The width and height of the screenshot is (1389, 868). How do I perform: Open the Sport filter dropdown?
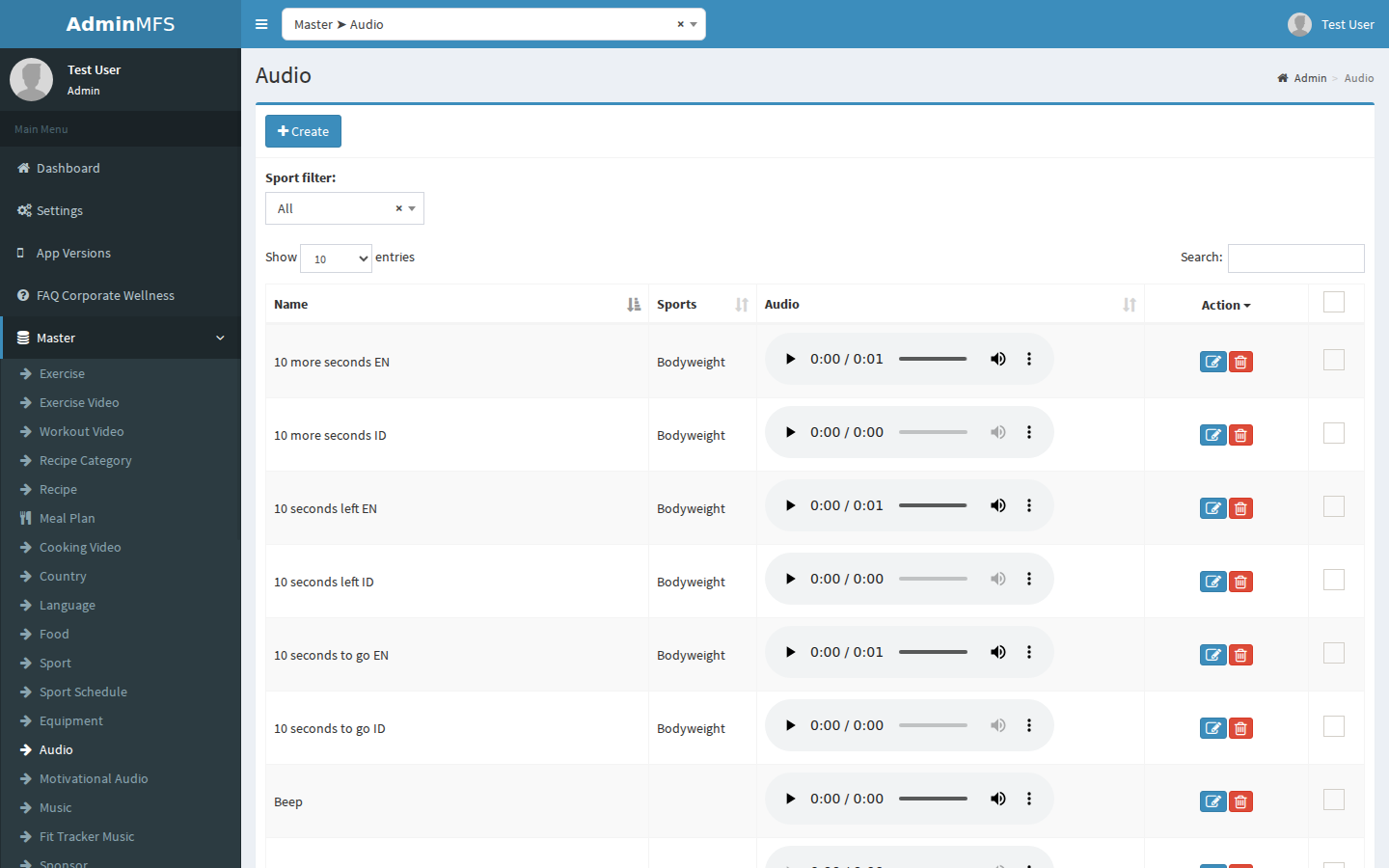pos(344,208)
